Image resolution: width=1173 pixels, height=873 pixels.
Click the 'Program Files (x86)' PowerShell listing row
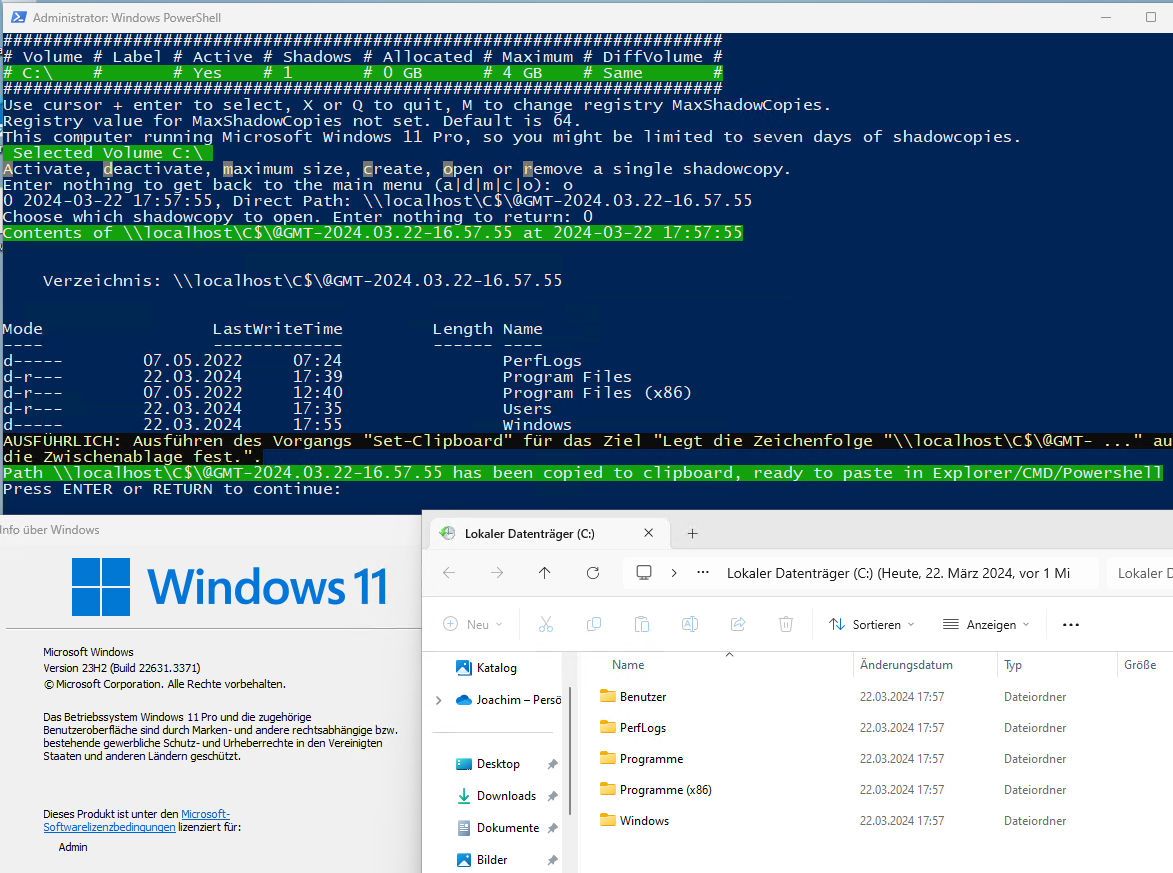pyautogui.click(x=347, y=393)
